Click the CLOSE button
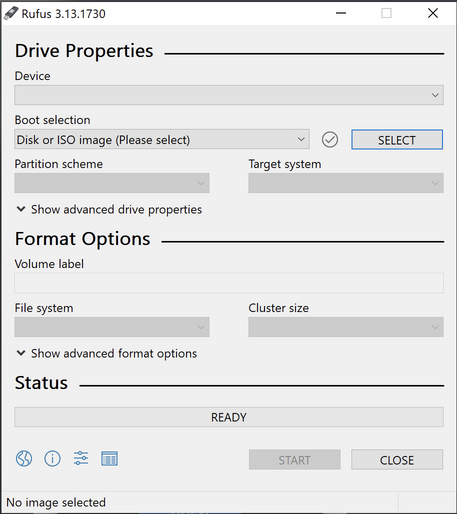The width and height of the screenshot is (457, 514). [397, 460]
